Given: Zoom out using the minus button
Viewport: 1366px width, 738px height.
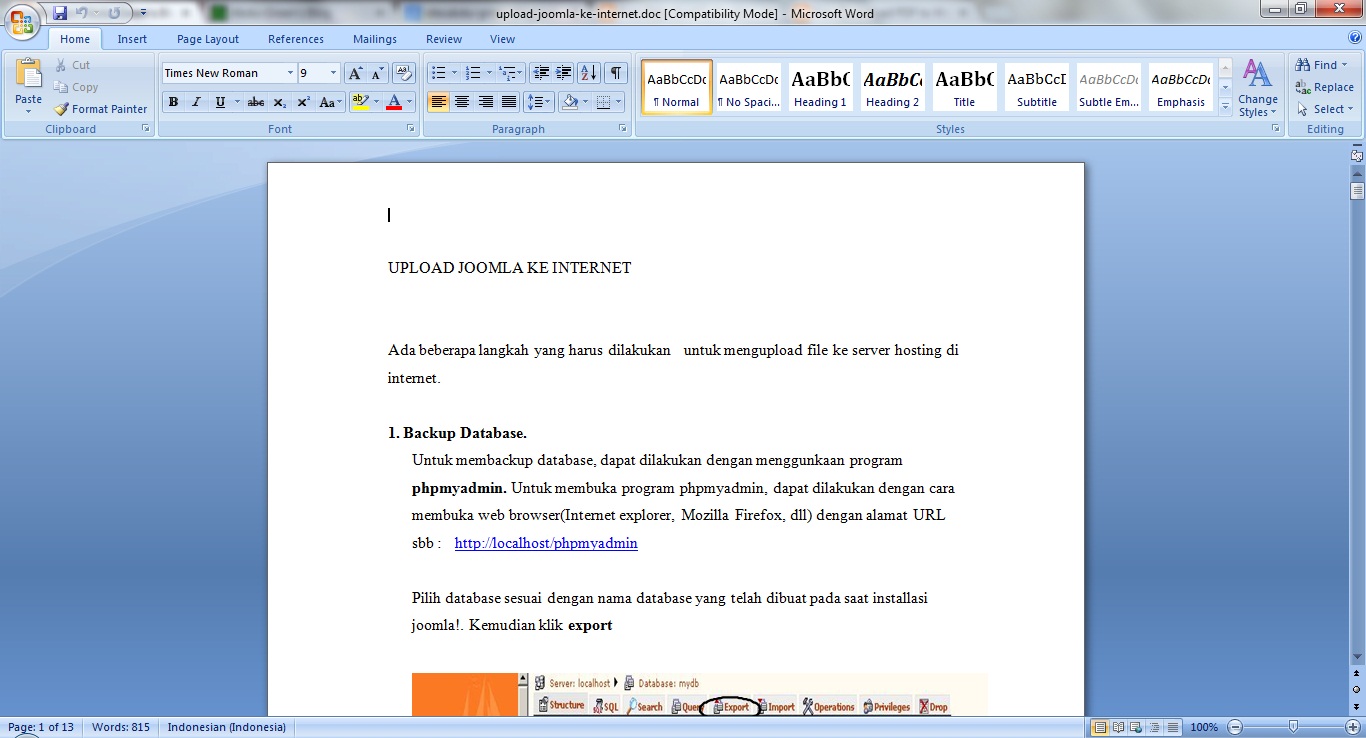Looking at the screenshot, I should [1236, 727].
